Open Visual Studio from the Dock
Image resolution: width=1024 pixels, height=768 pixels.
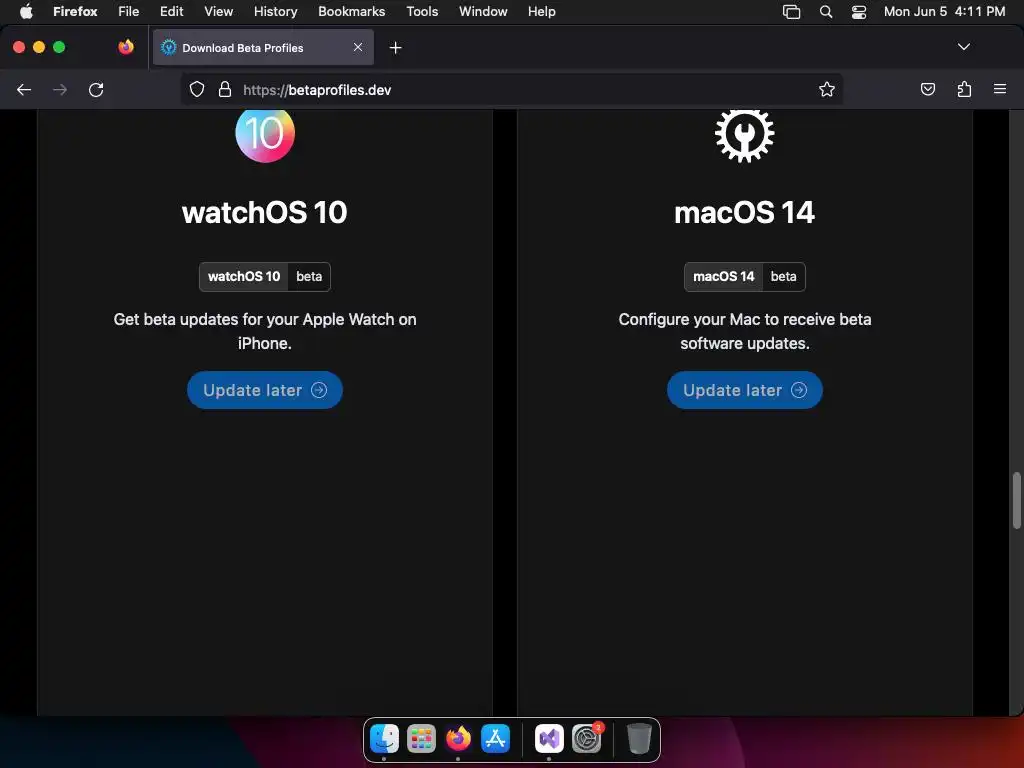pos(549,739)
